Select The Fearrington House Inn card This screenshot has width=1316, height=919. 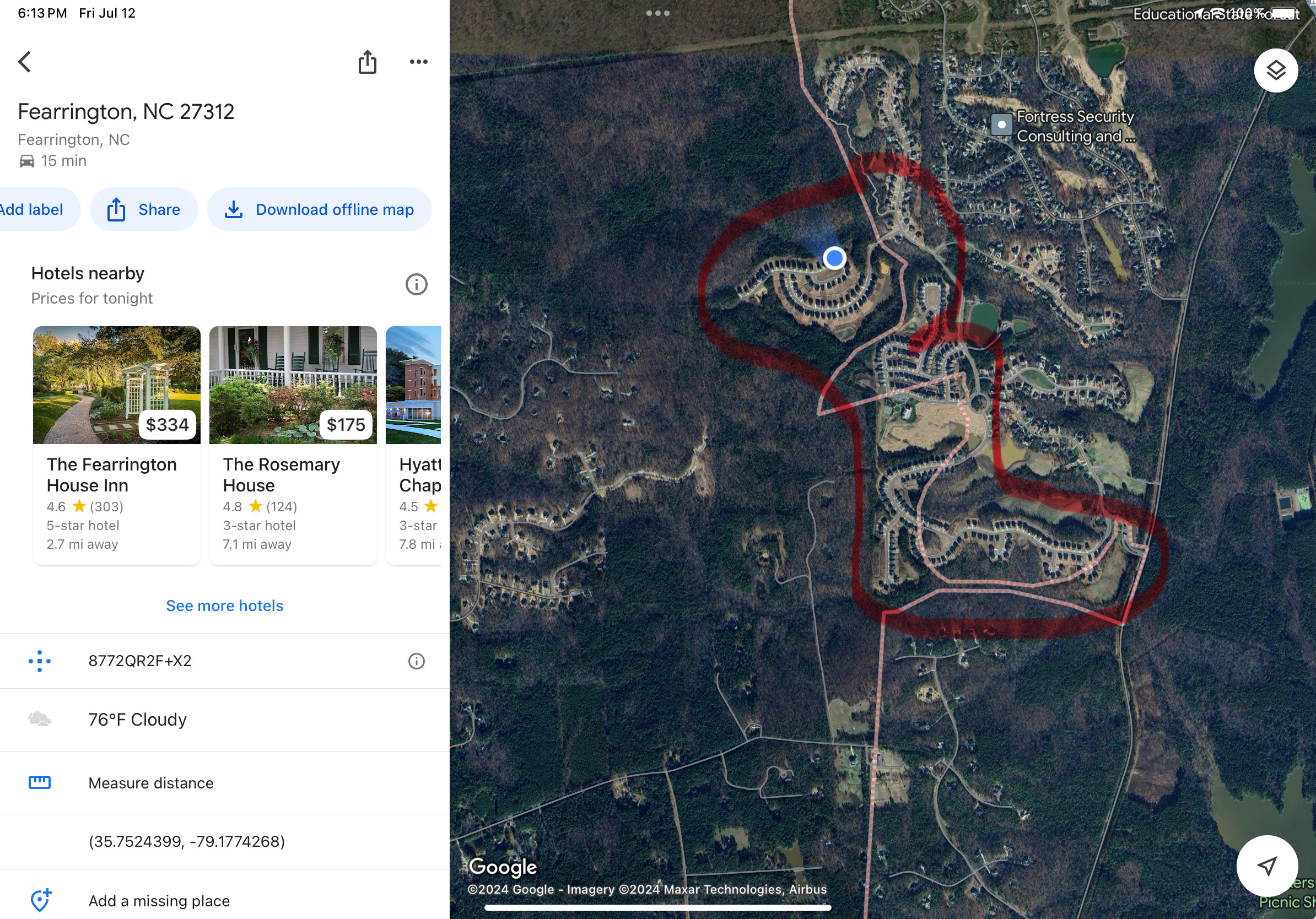pyautogui.click(x=116, y=445)
